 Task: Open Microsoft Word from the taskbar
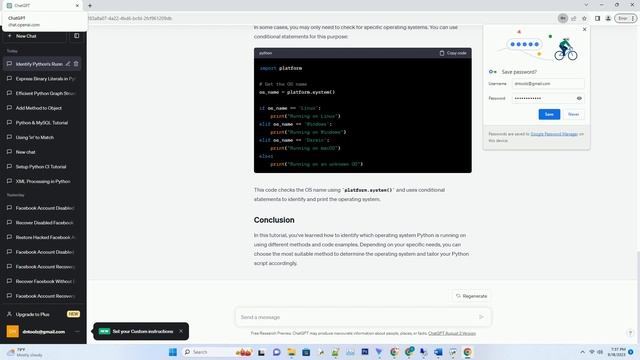438,352
